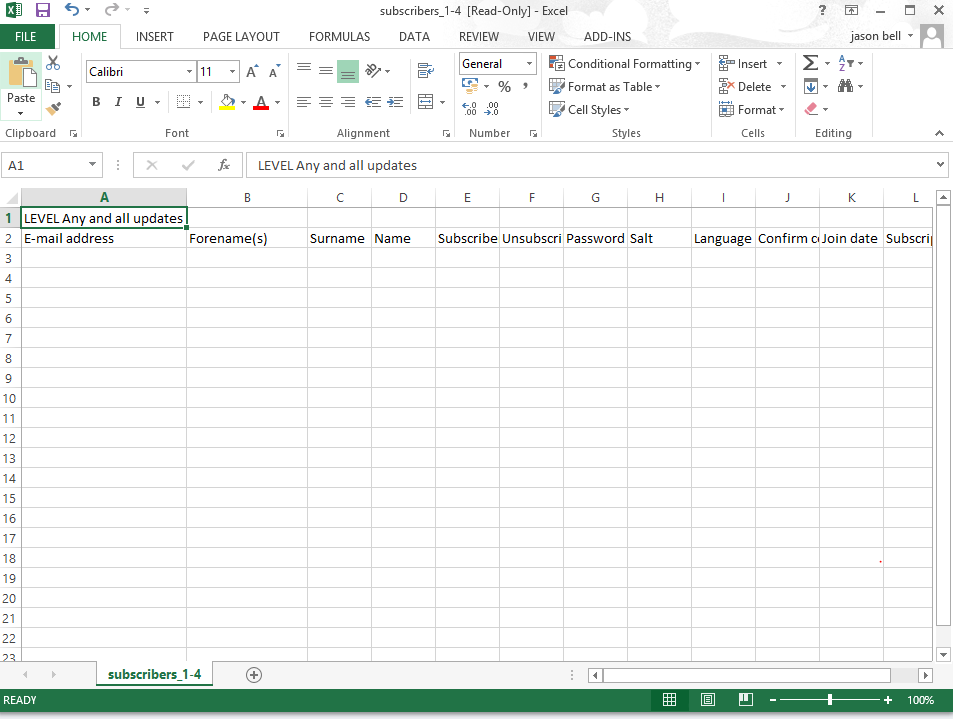Click the red Font Color A
Viewport: 953px width, 719px height.
(x=261, y=101)
